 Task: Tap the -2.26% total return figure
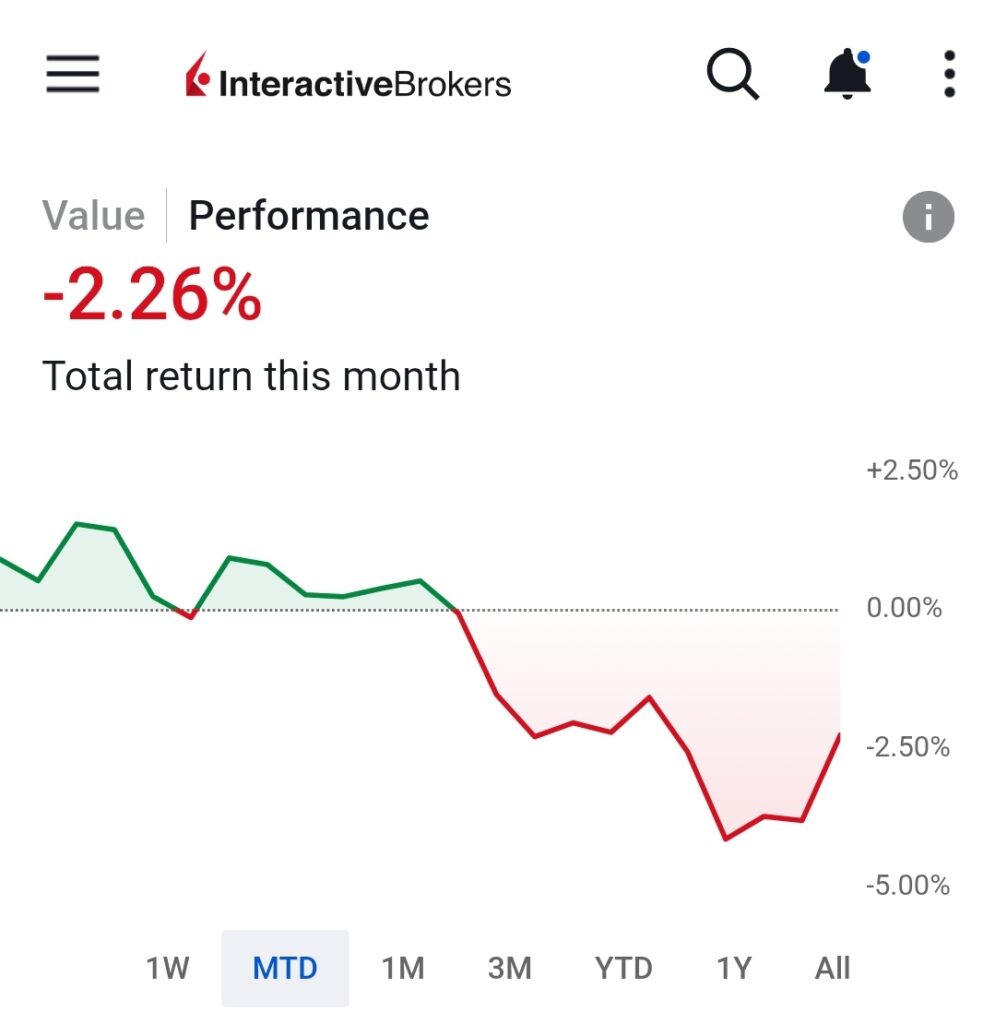(x=152, y=296)
